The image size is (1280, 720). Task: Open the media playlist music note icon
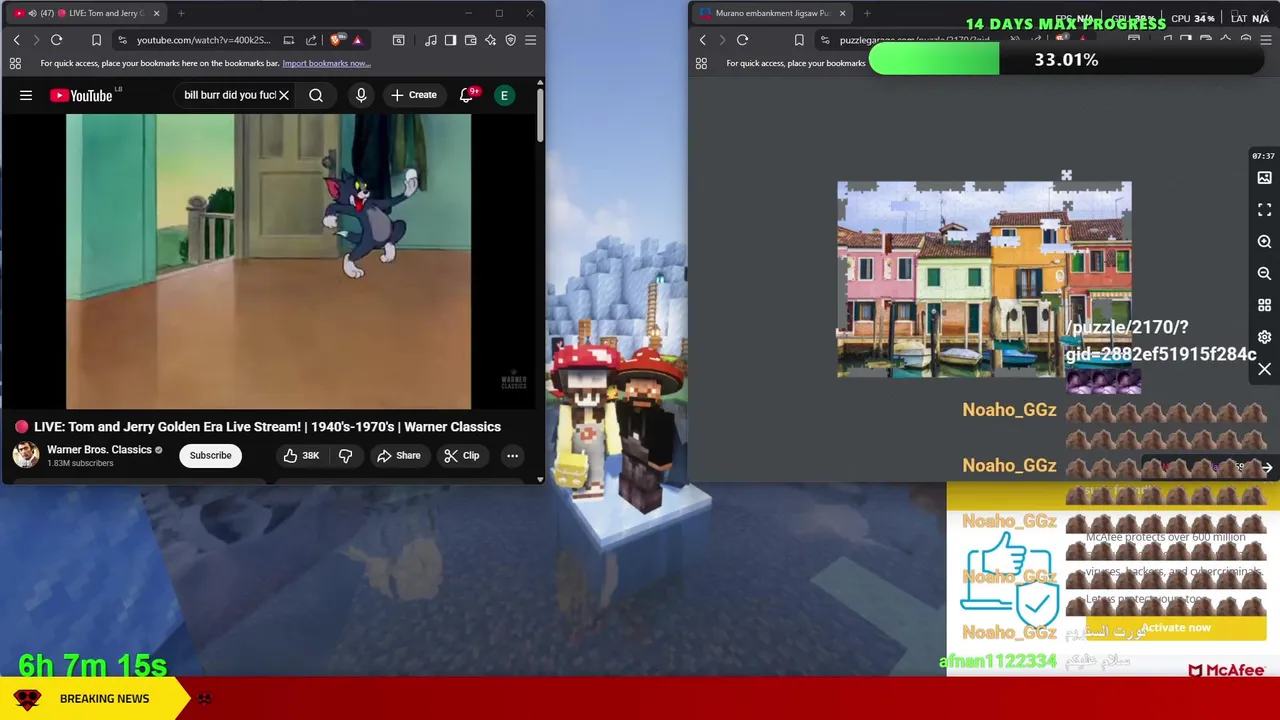430,40
